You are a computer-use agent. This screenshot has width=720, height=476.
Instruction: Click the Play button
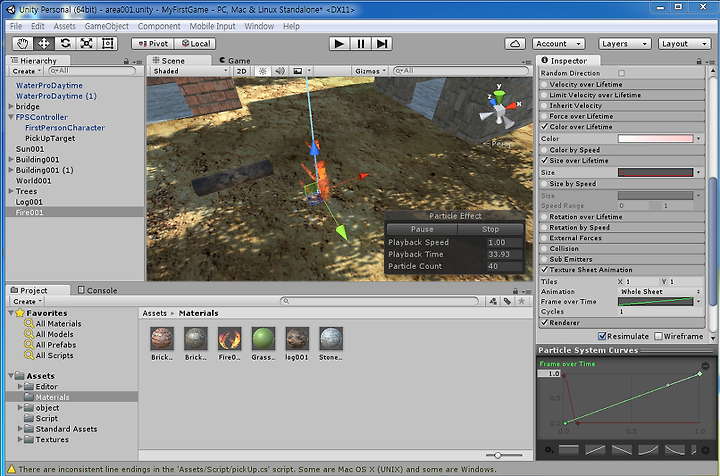point(339,44)
